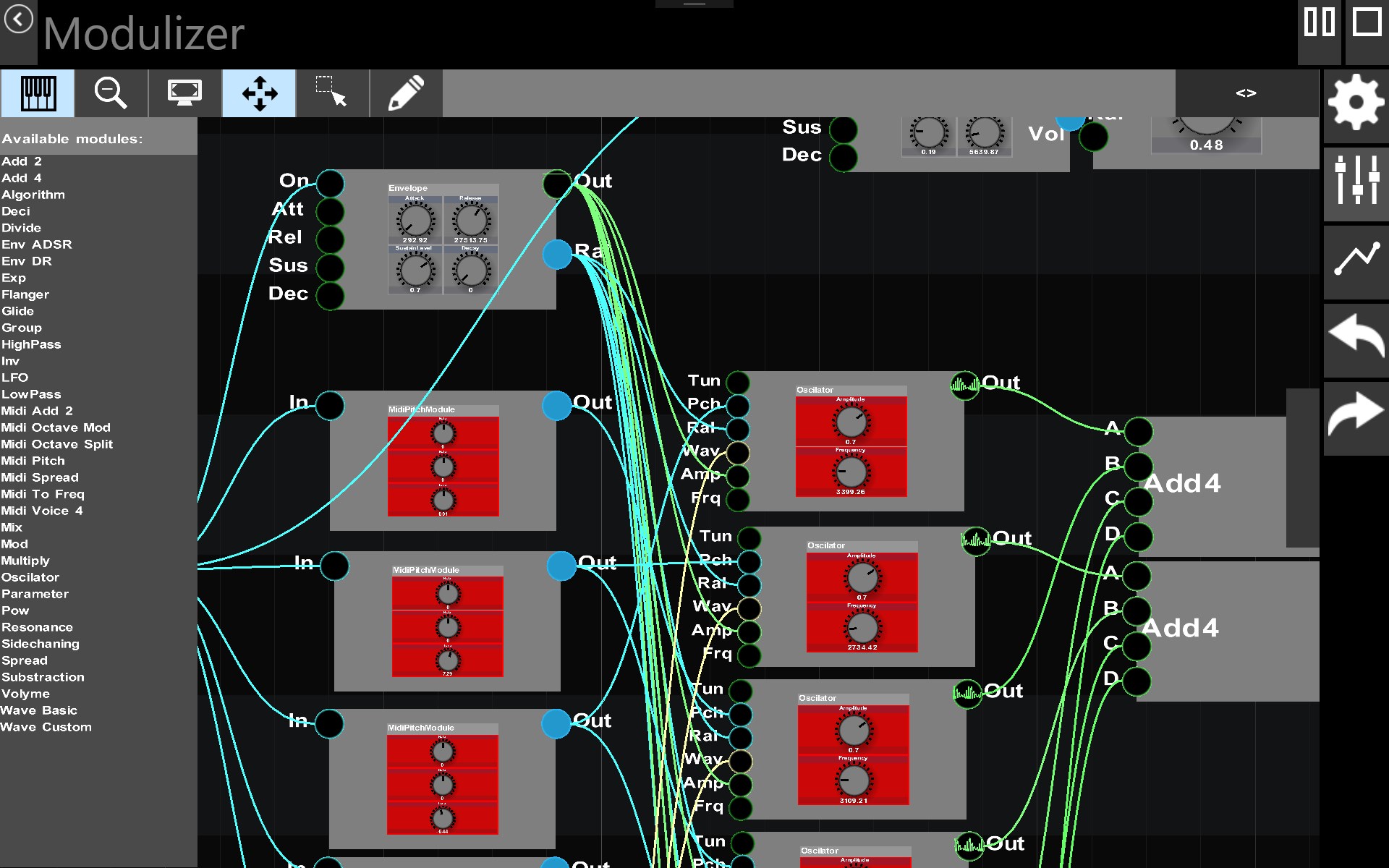Open the settings gear panel
This screenshot has height=868, width=1389.
[1356, 103]
